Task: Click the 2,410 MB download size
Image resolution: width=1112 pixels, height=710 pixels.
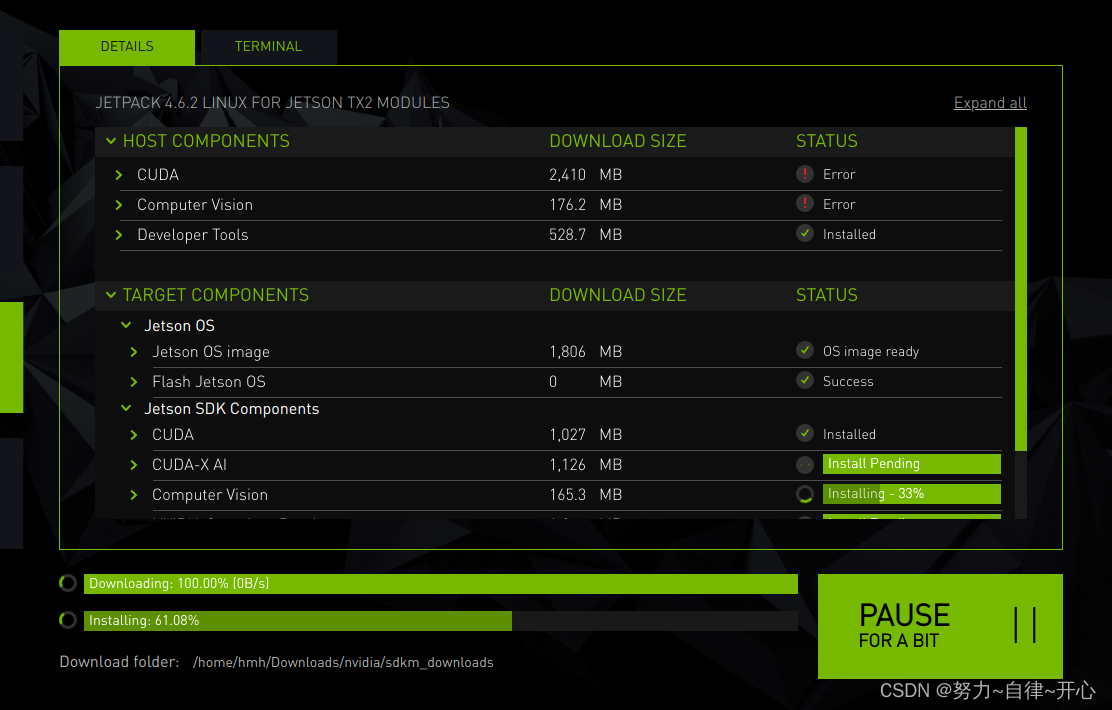Action: (x=585, y=174)
